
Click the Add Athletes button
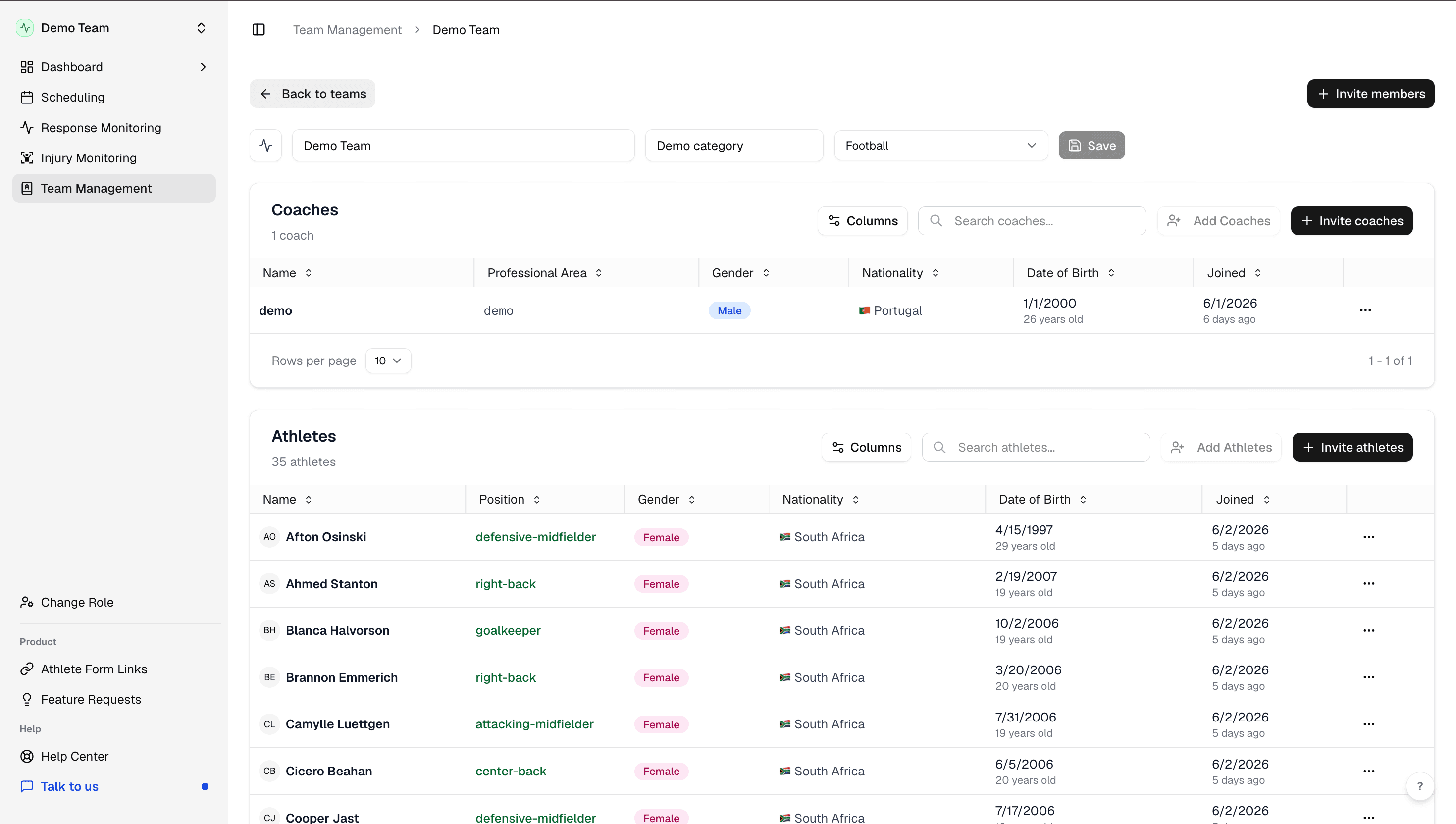coord(1221,447)
